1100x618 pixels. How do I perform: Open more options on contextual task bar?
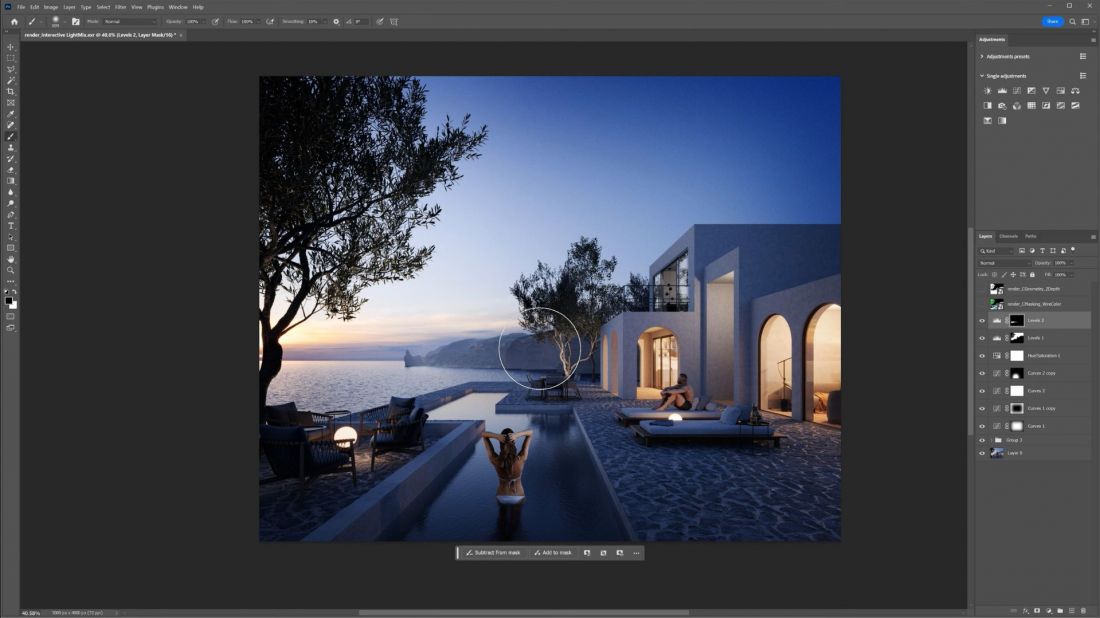[636, 553]
